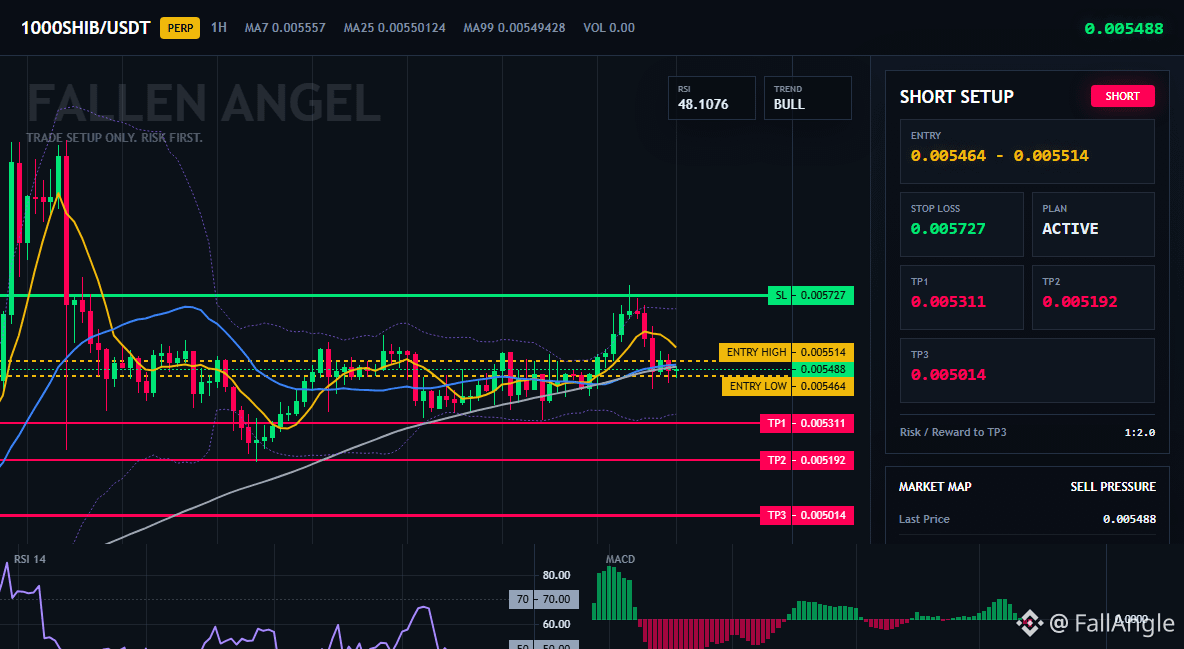Click the green SL 0.005727 chart tag
Image resolution: width=1184 pixels, height=649 pixels.
tap(811, 295)
